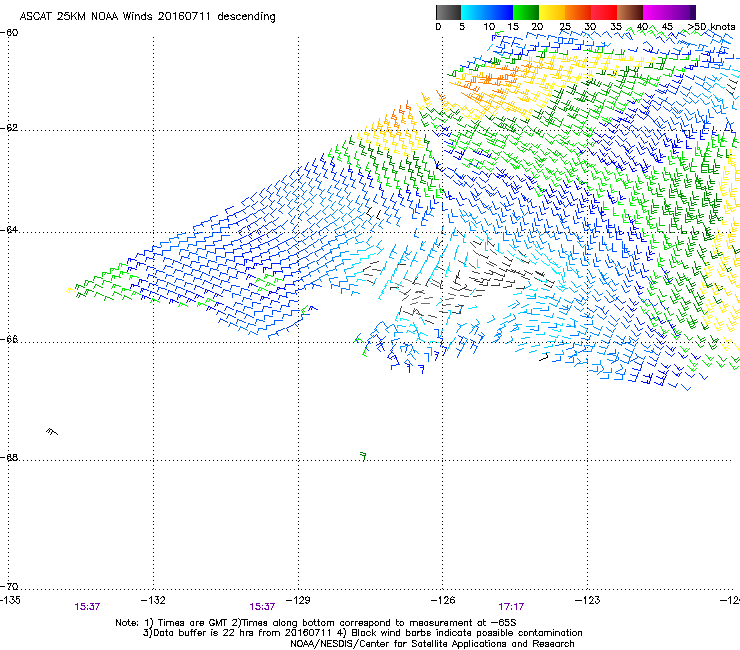Click the 15:37 time label nearest -129
Image resolution: width=740 pixels, height=650 pixels.
[x=262, y=607]
